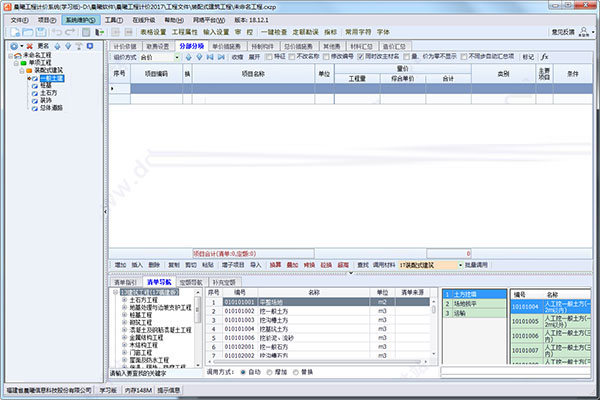Click the keyword search input field

tap(156, 373)
